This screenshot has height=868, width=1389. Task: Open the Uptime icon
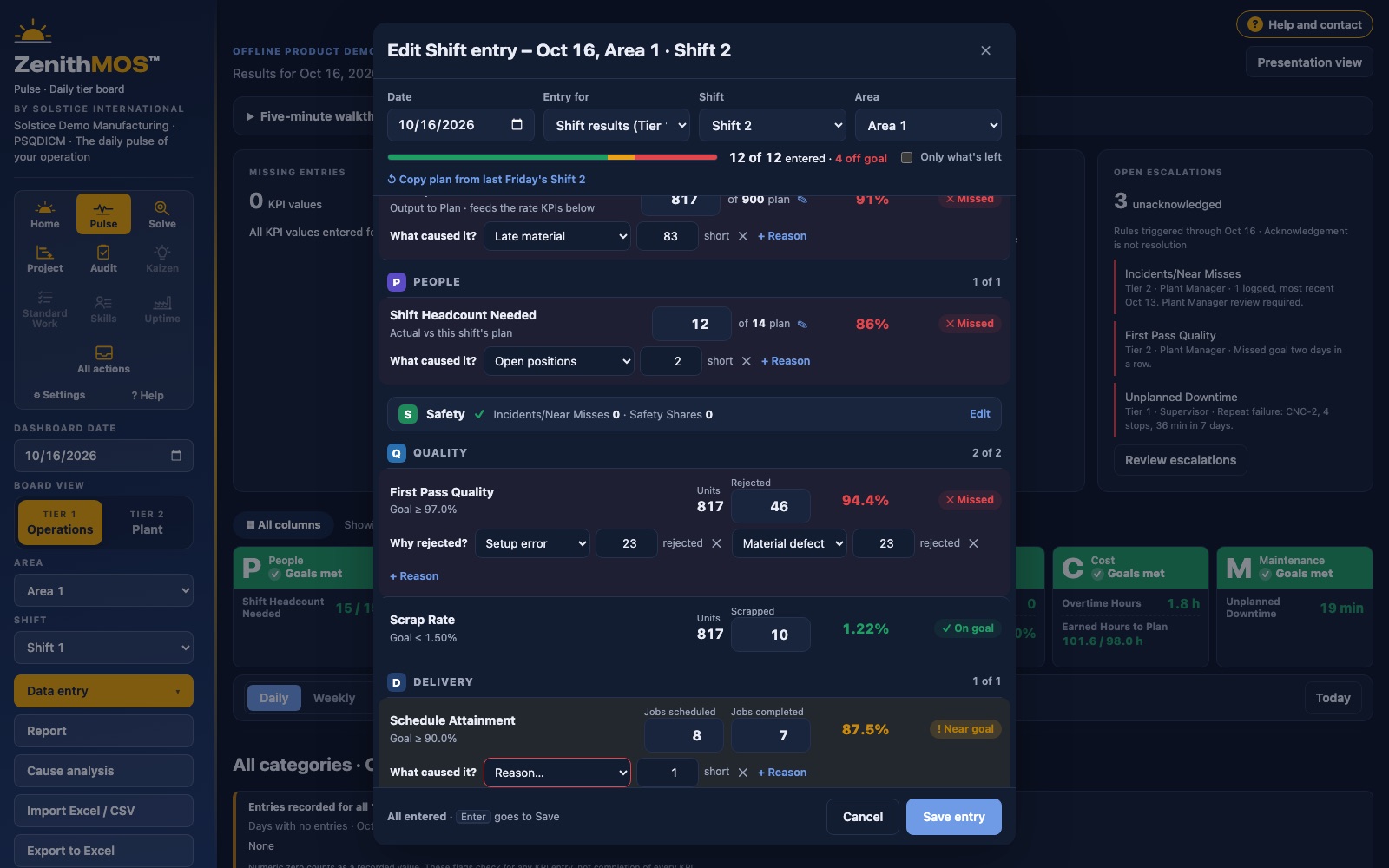[x=162, y=309]
